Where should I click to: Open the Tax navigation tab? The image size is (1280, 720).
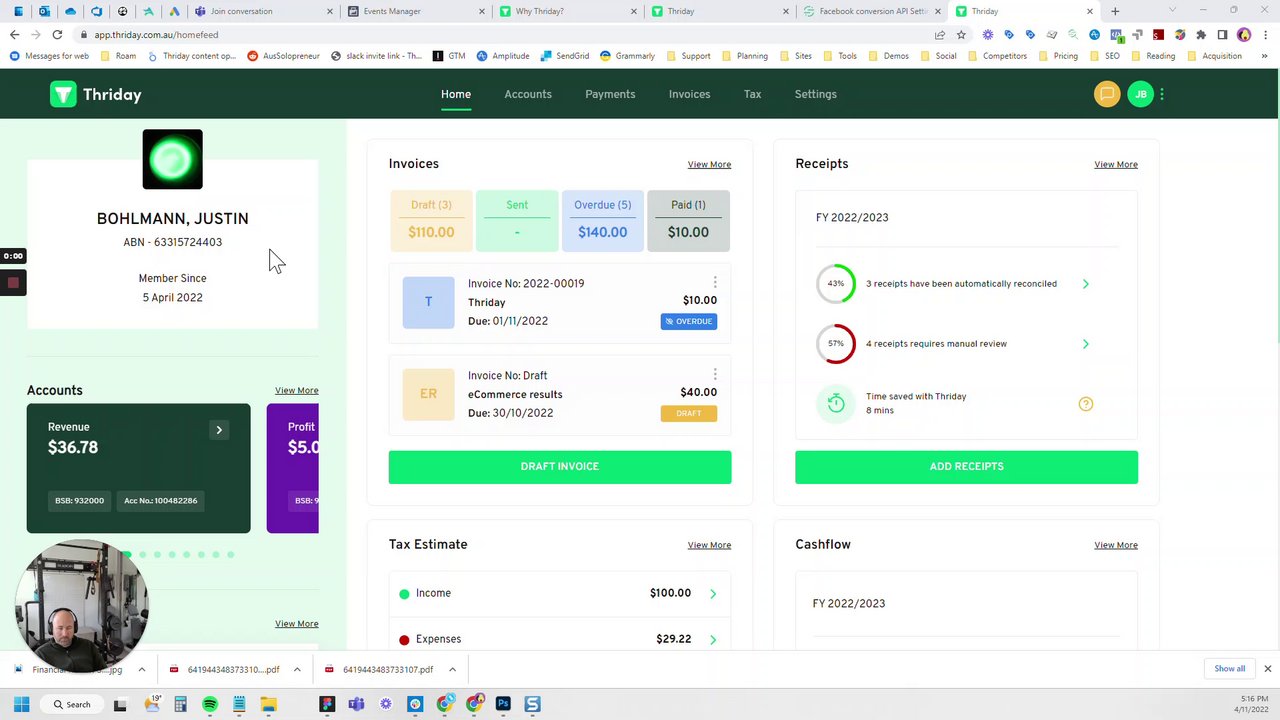point(752,94)
